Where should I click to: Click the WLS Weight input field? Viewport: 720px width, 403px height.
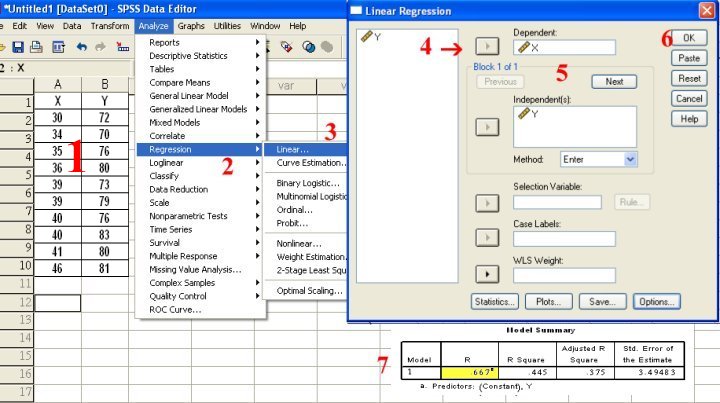(564, 275)
